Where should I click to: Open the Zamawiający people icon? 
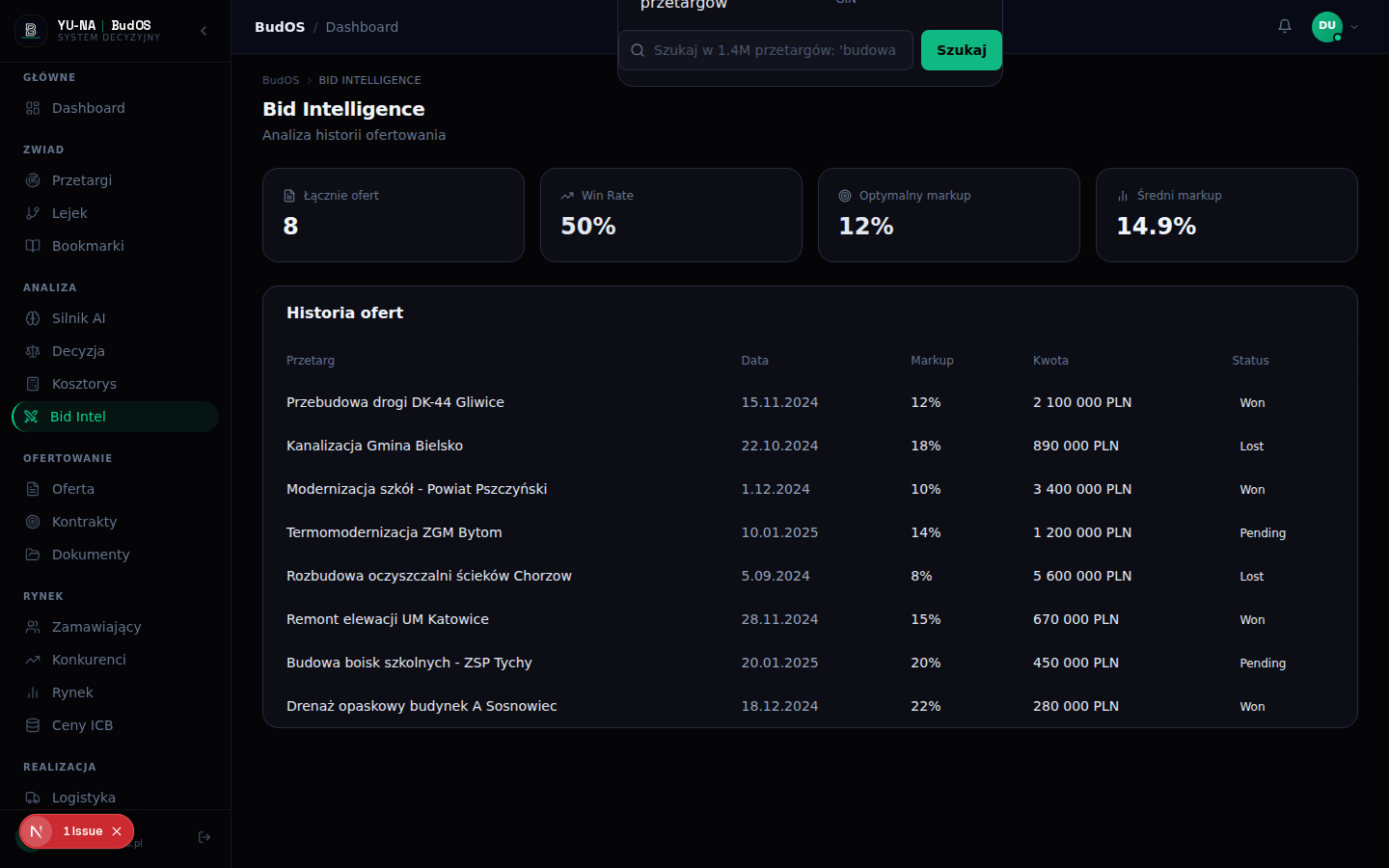[x=33, y=627]
